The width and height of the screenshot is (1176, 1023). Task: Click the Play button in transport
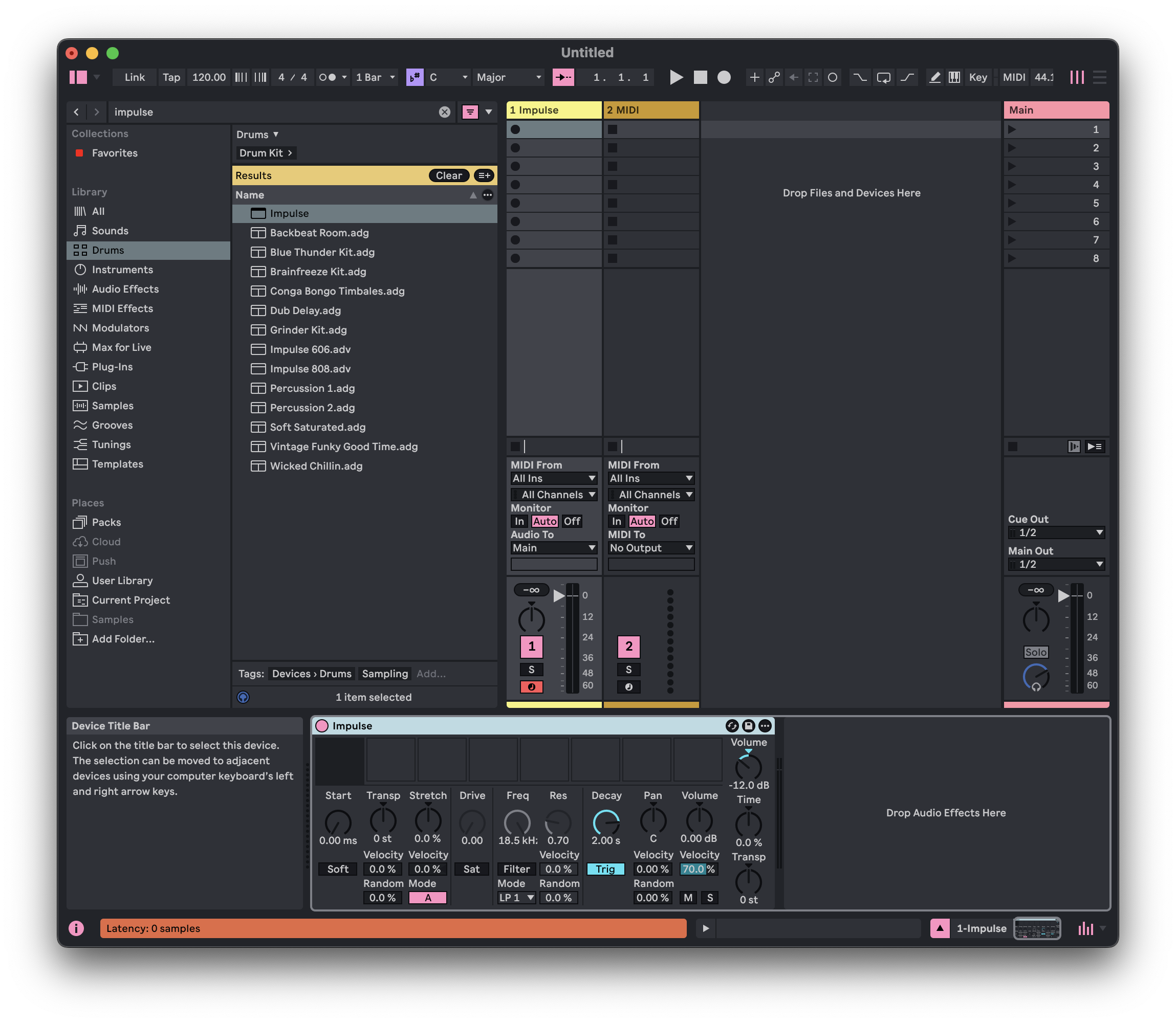click(676, 77)
